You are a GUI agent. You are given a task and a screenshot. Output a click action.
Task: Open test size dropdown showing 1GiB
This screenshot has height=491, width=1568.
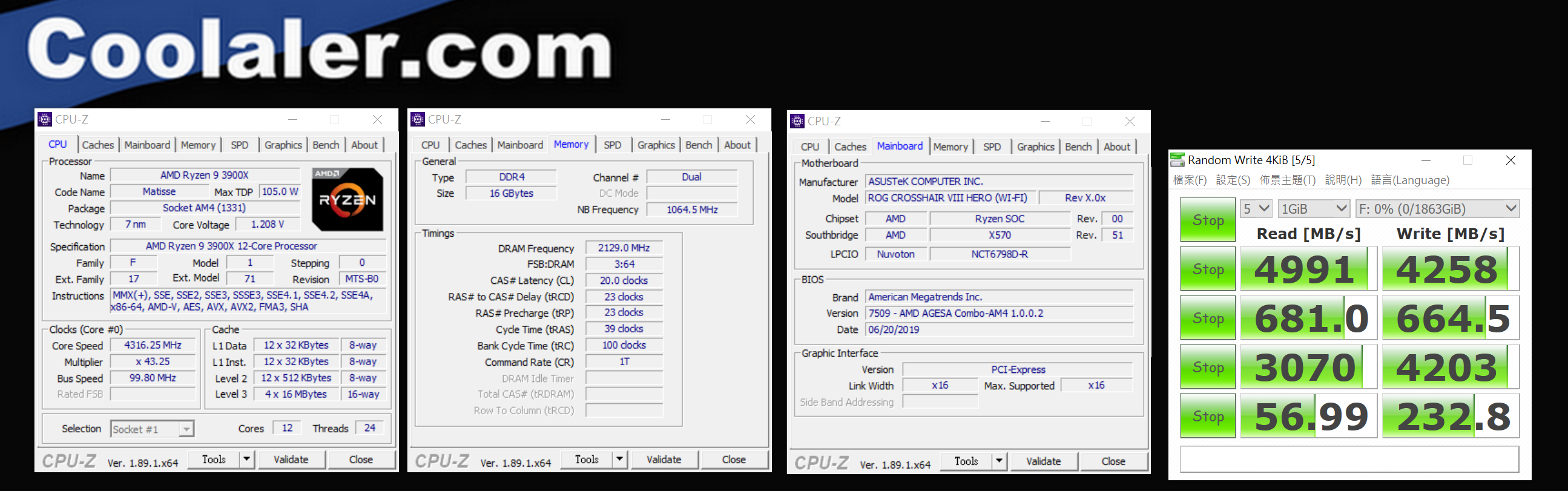point(1314,209)
